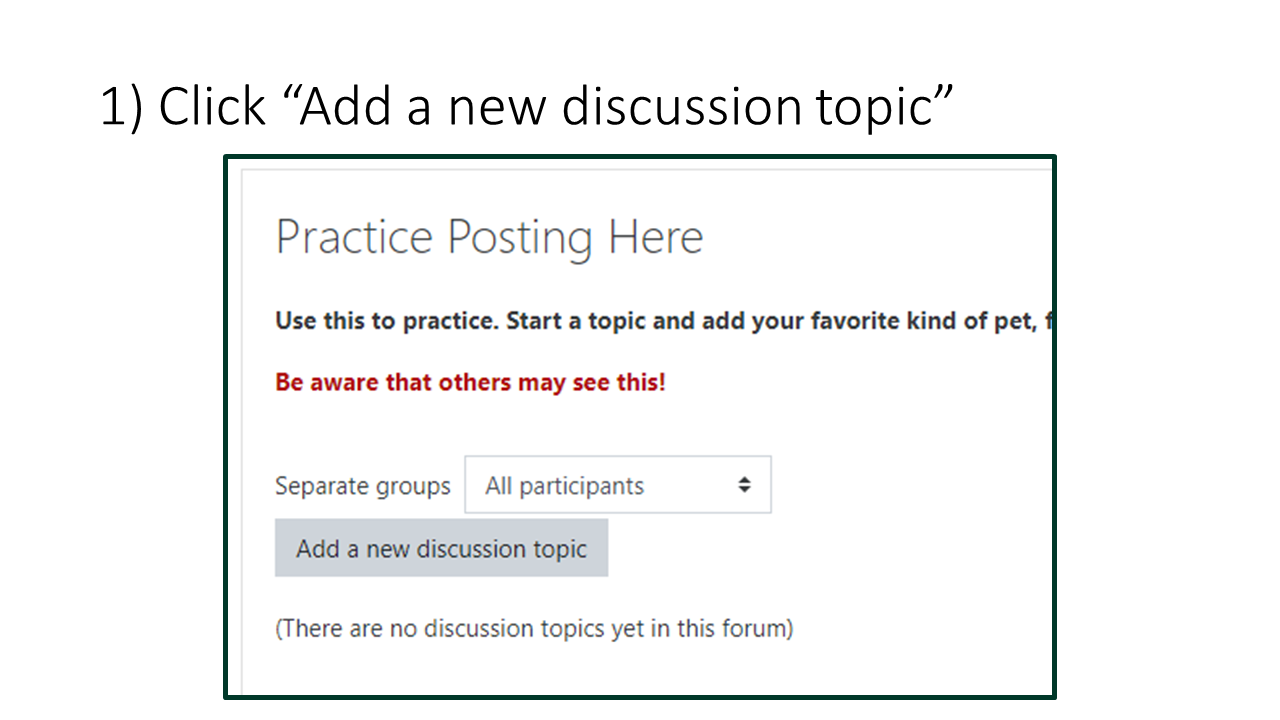Click the up arrow of the group stepper
Screen dimensions: 1280x720
tap(745, 479)
